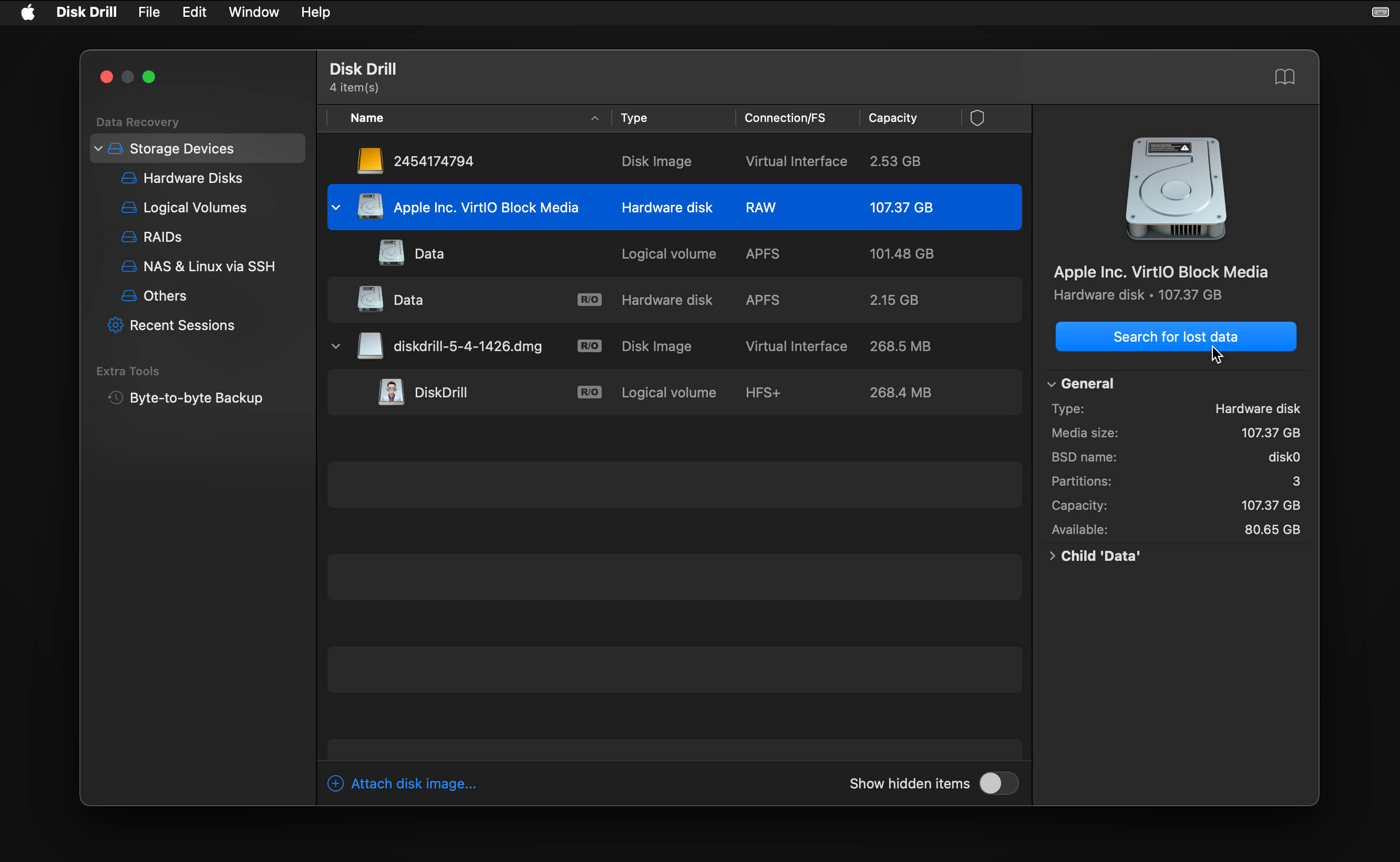Select the Logical Volumes sidebar icon
Screen dimensions: 1400x862
[128, 207]
